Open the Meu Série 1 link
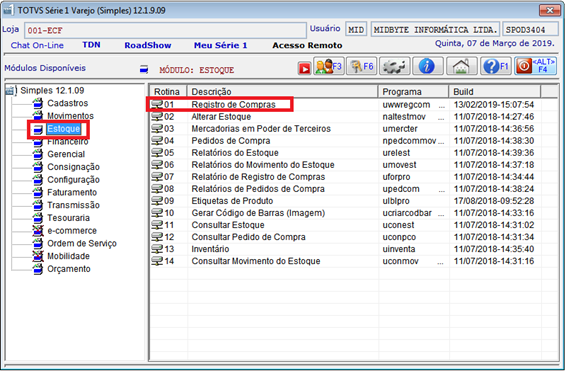 (x=221, y=45)
